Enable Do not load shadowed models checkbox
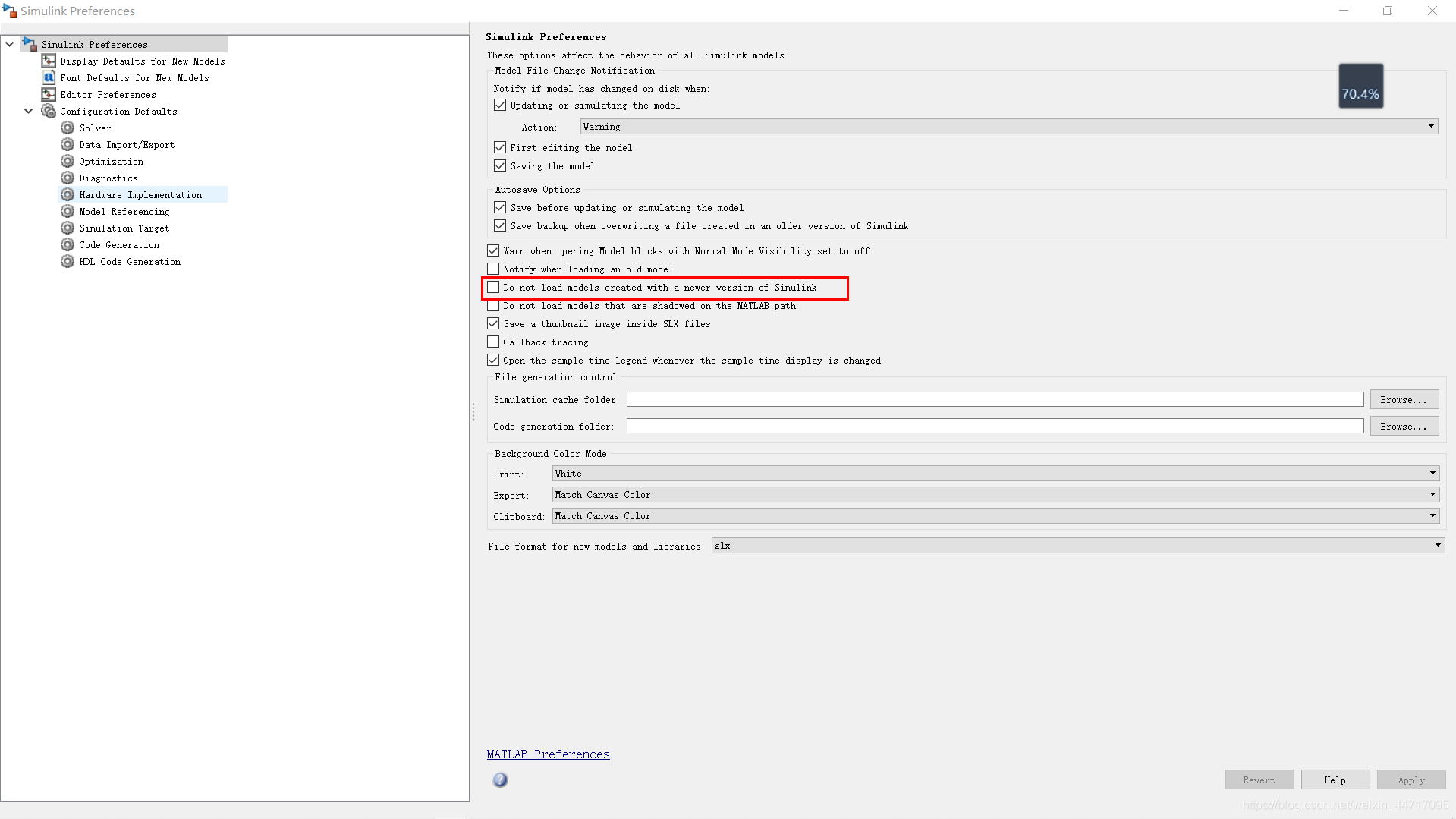The width and height of the screenshot is (1456, 819). tap(493, 305)
